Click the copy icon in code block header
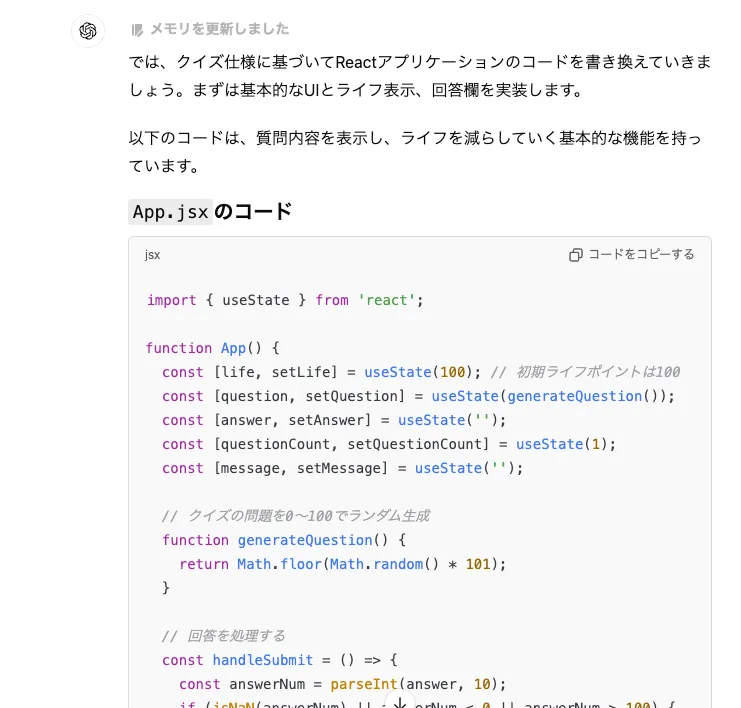The height and width of the screenshot is (708, 741). [x=575, y=255]
